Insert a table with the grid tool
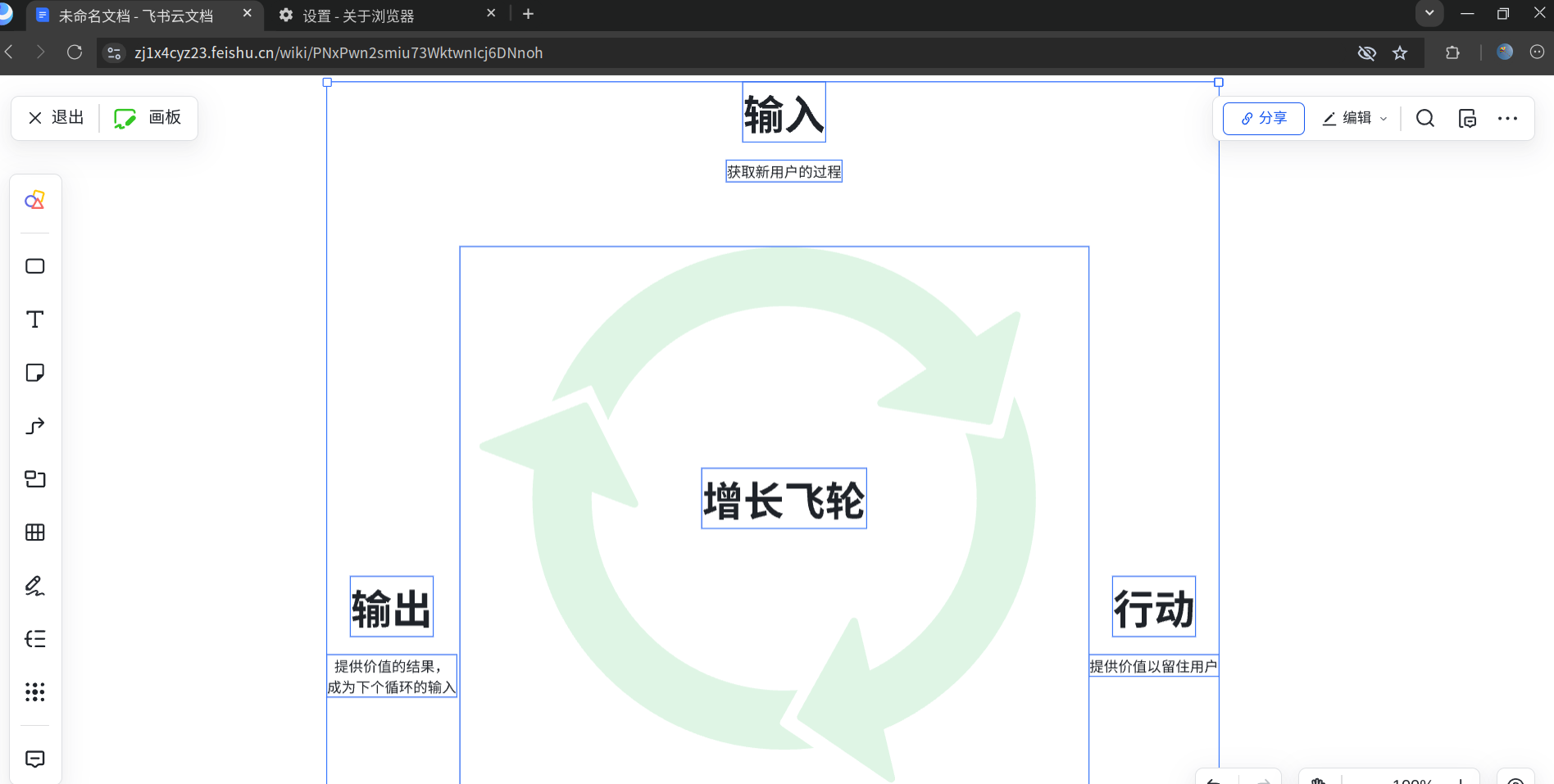Screen dimensions: 1554x784 [x=34, y=532]
